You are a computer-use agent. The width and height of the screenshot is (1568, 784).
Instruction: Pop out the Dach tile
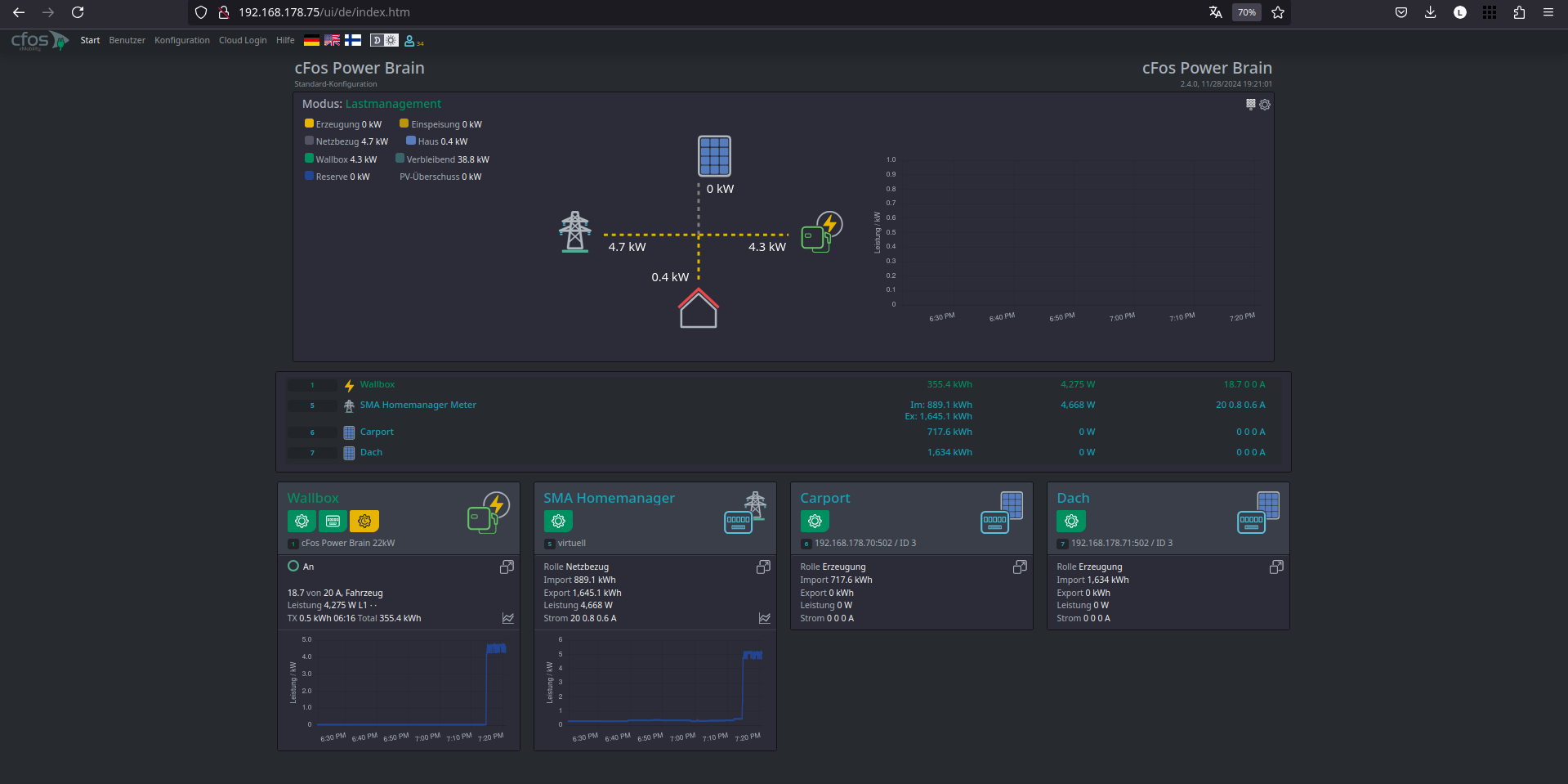(x=1276, y=567)
